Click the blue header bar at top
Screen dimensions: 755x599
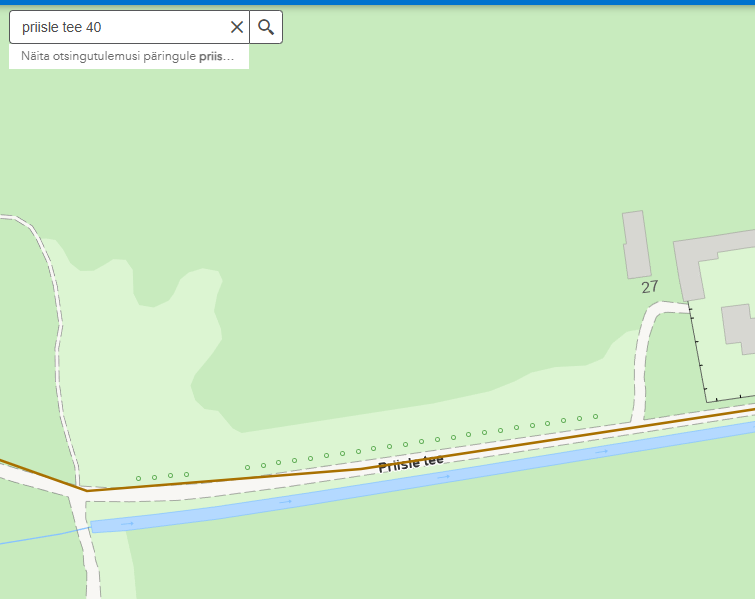[x=378, y=2]
